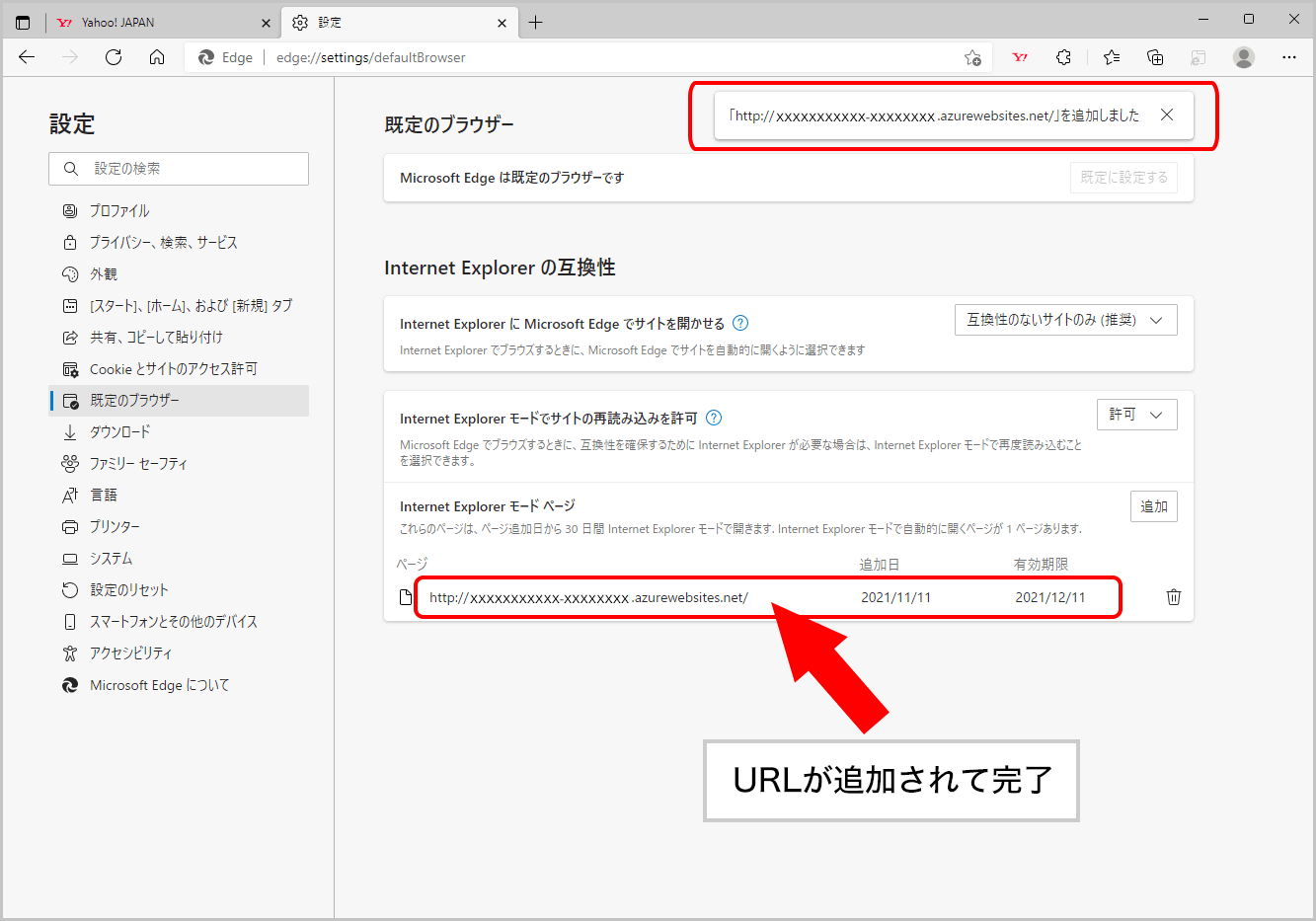Open ファミリー セーフティ settings
The height and width of the screenshot is (921, 1316).
(x=179, y=464)
